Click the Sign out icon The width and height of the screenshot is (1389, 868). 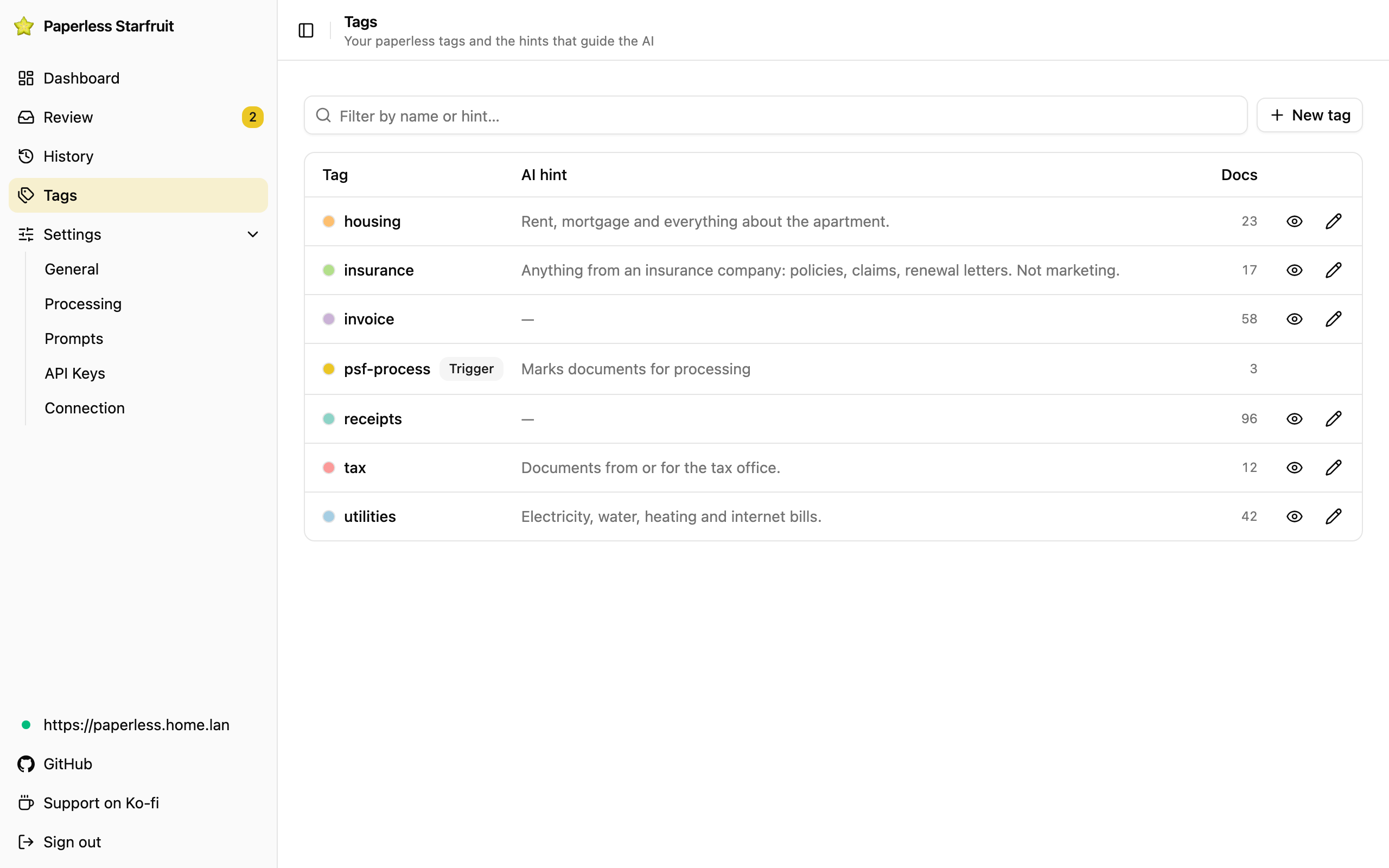click(26, 842)
